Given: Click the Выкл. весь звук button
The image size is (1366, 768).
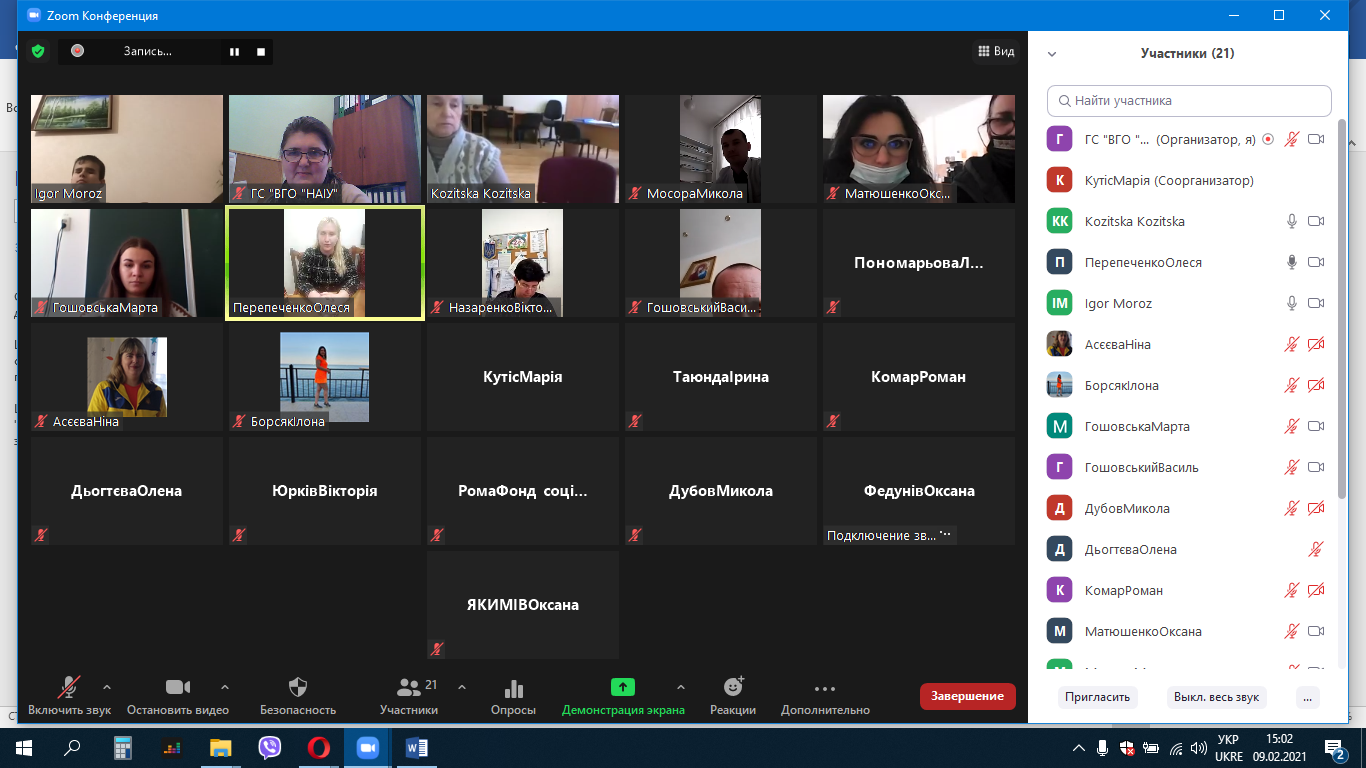Looking at the screenshot, I should pyautogui.click(x=1216, y=697).
